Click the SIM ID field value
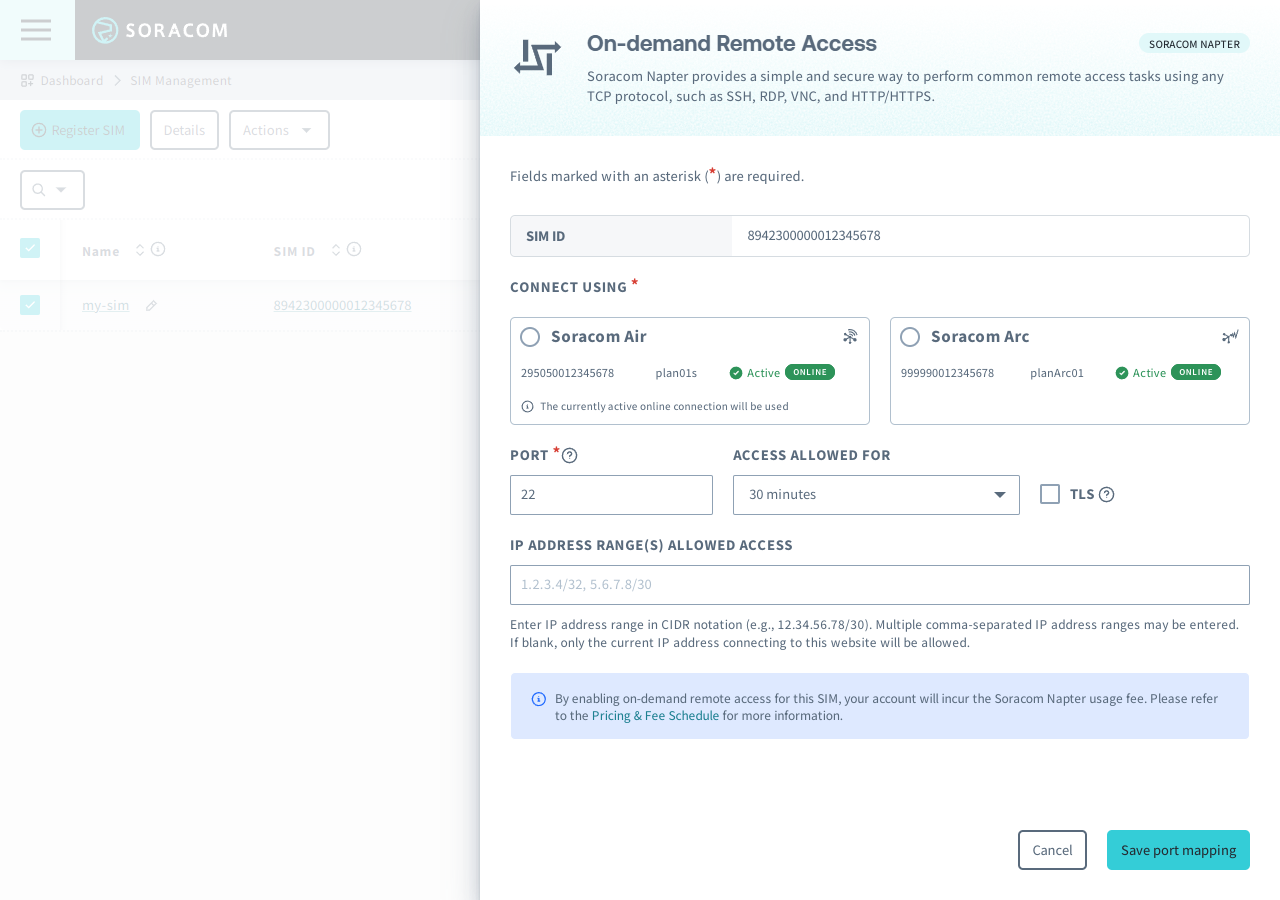The image size is (1280, 900). click(814, 236)
